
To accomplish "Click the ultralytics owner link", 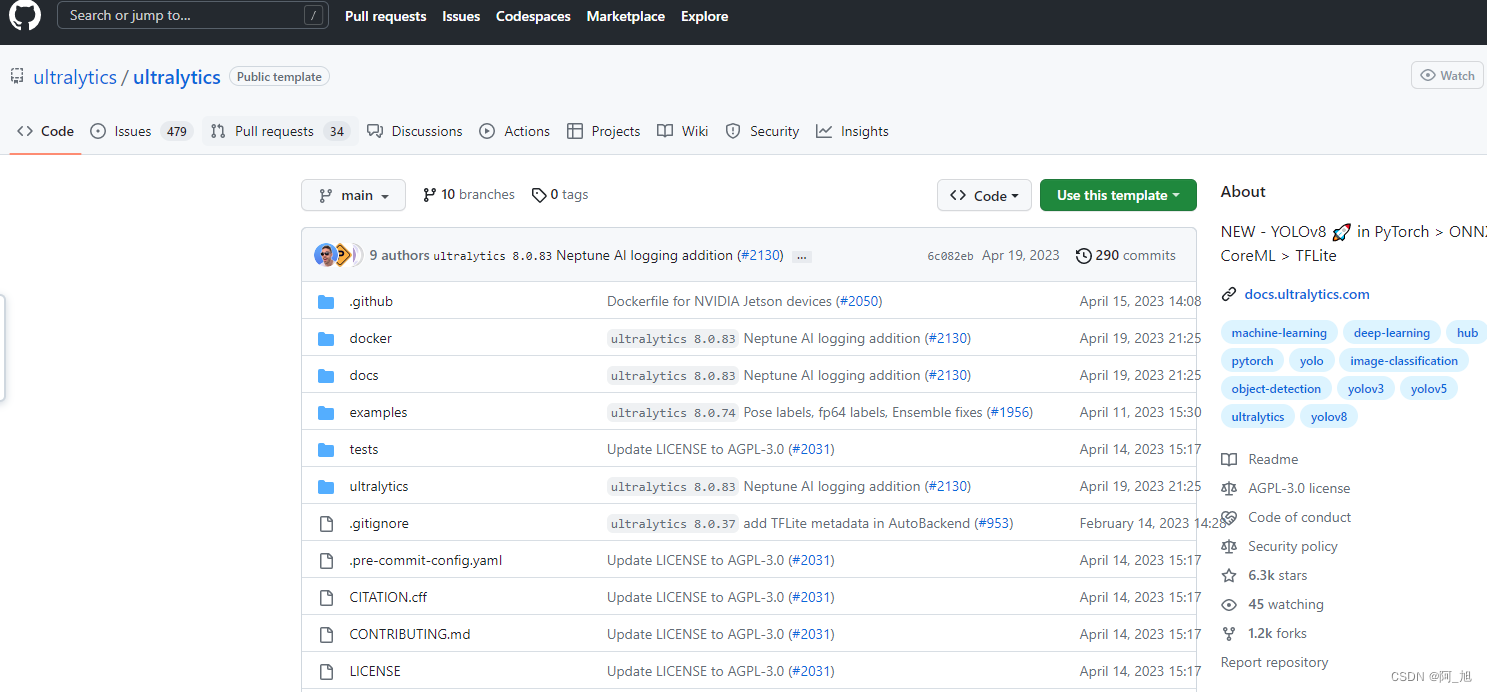I will [75, 77].
